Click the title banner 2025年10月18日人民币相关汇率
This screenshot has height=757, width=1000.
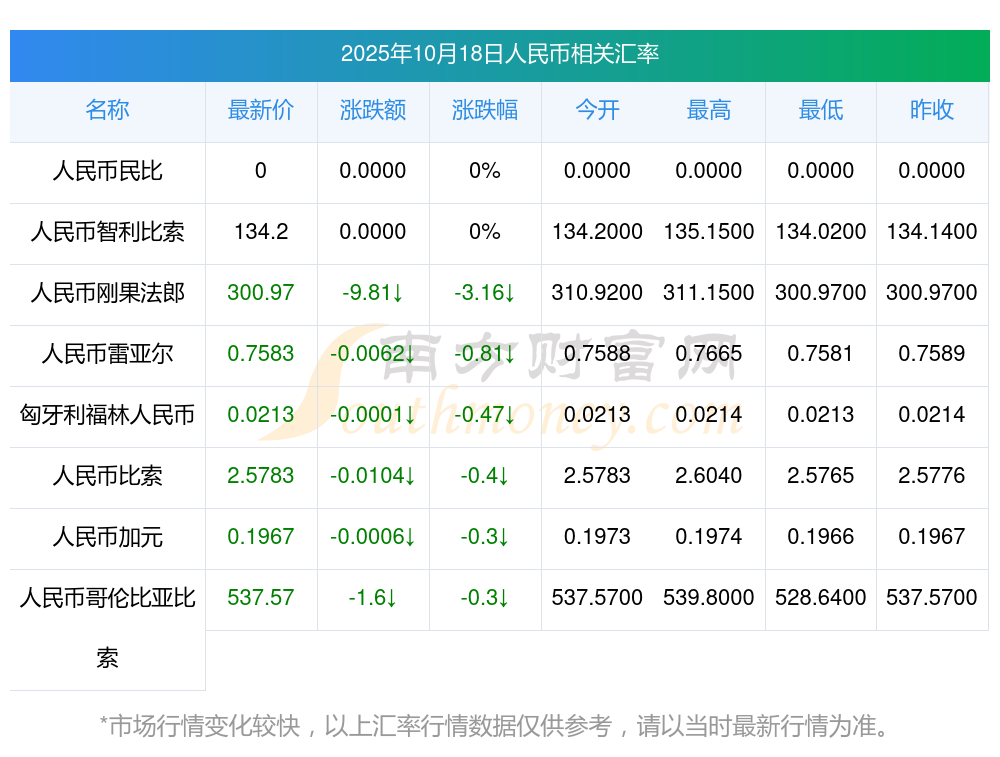point(500,54)
